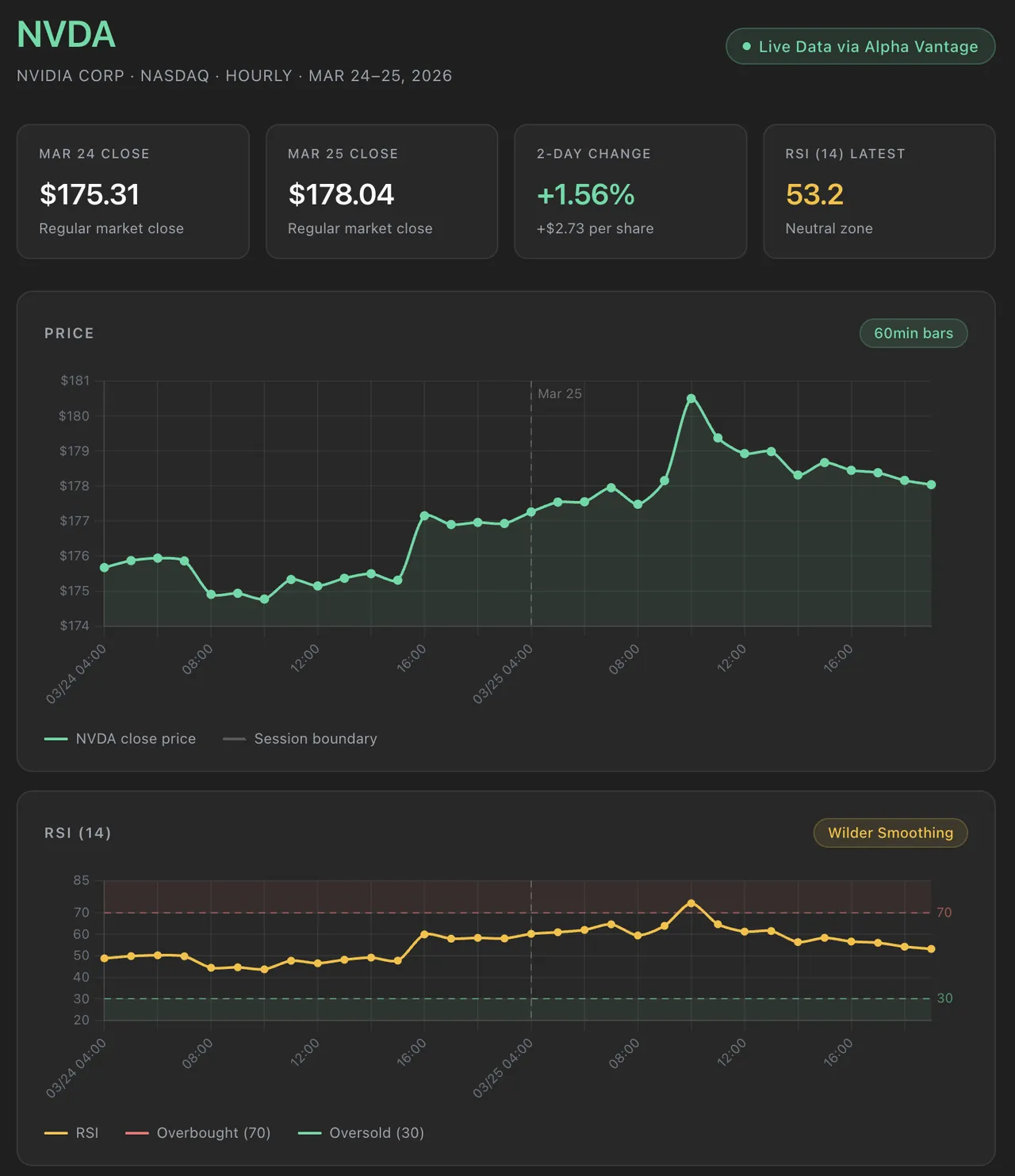The image size is (1015, 1176).
Task: Toggle the red Overbought (70) legend swatch
Action: (x=137, y=1133)
